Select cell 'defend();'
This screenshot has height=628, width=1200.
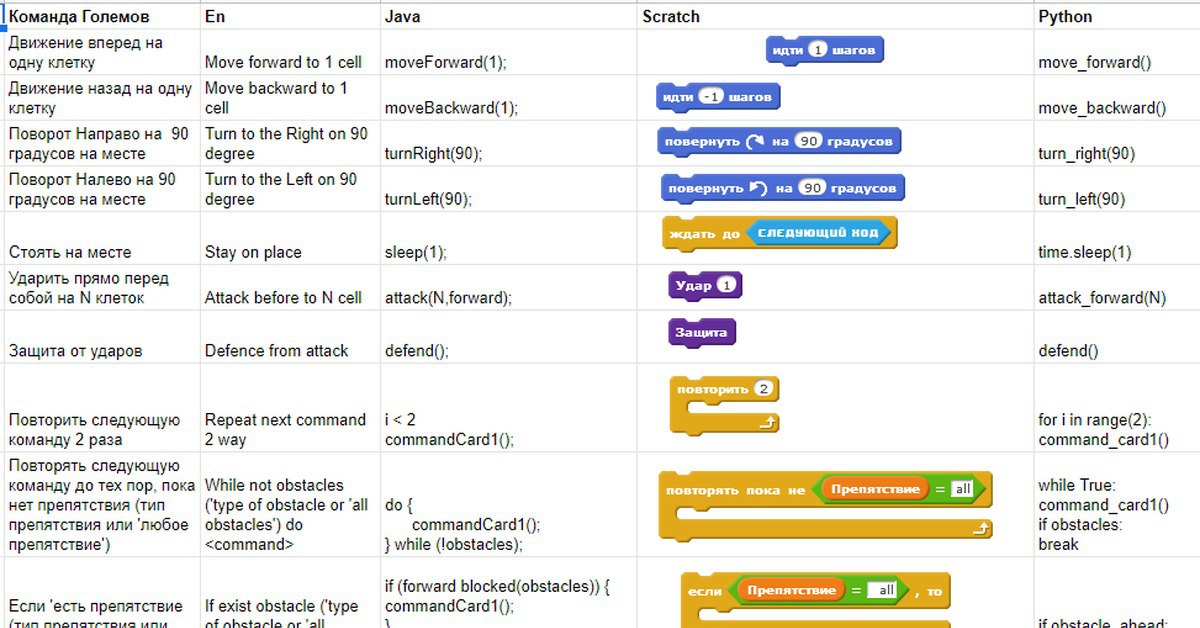[508, 337]
